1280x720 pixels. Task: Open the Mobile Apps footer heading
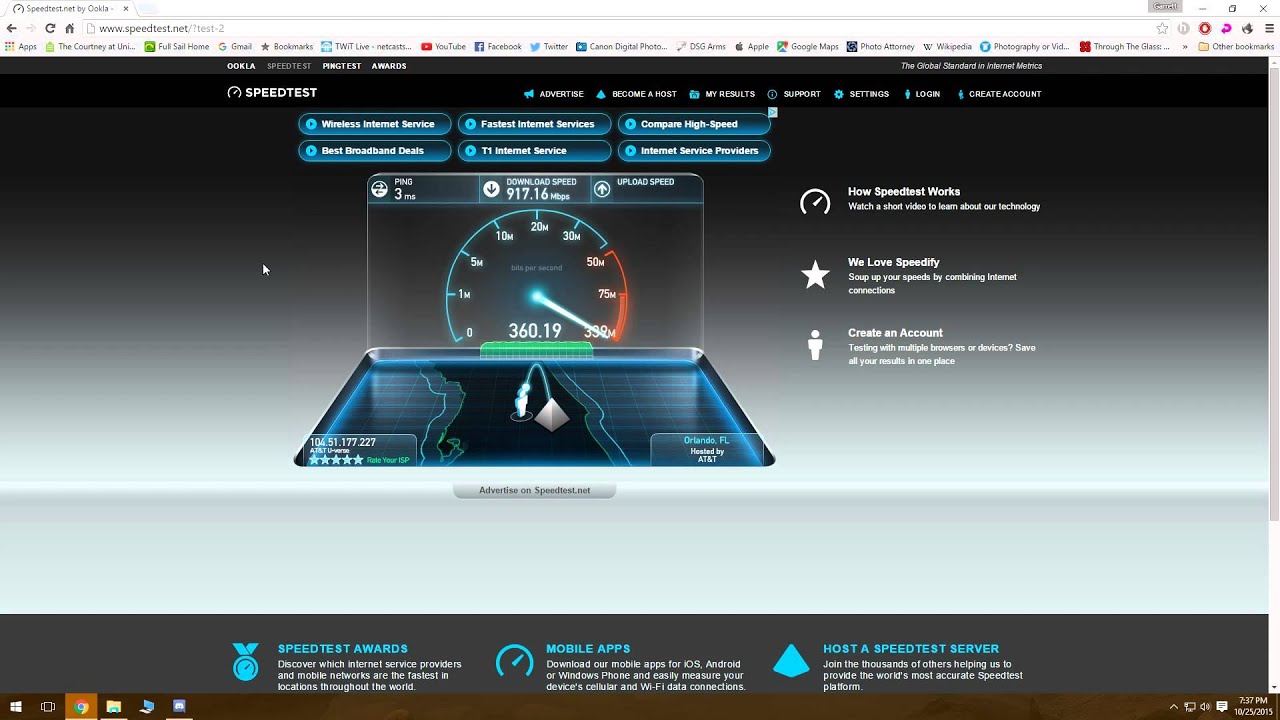coord(588,649)
